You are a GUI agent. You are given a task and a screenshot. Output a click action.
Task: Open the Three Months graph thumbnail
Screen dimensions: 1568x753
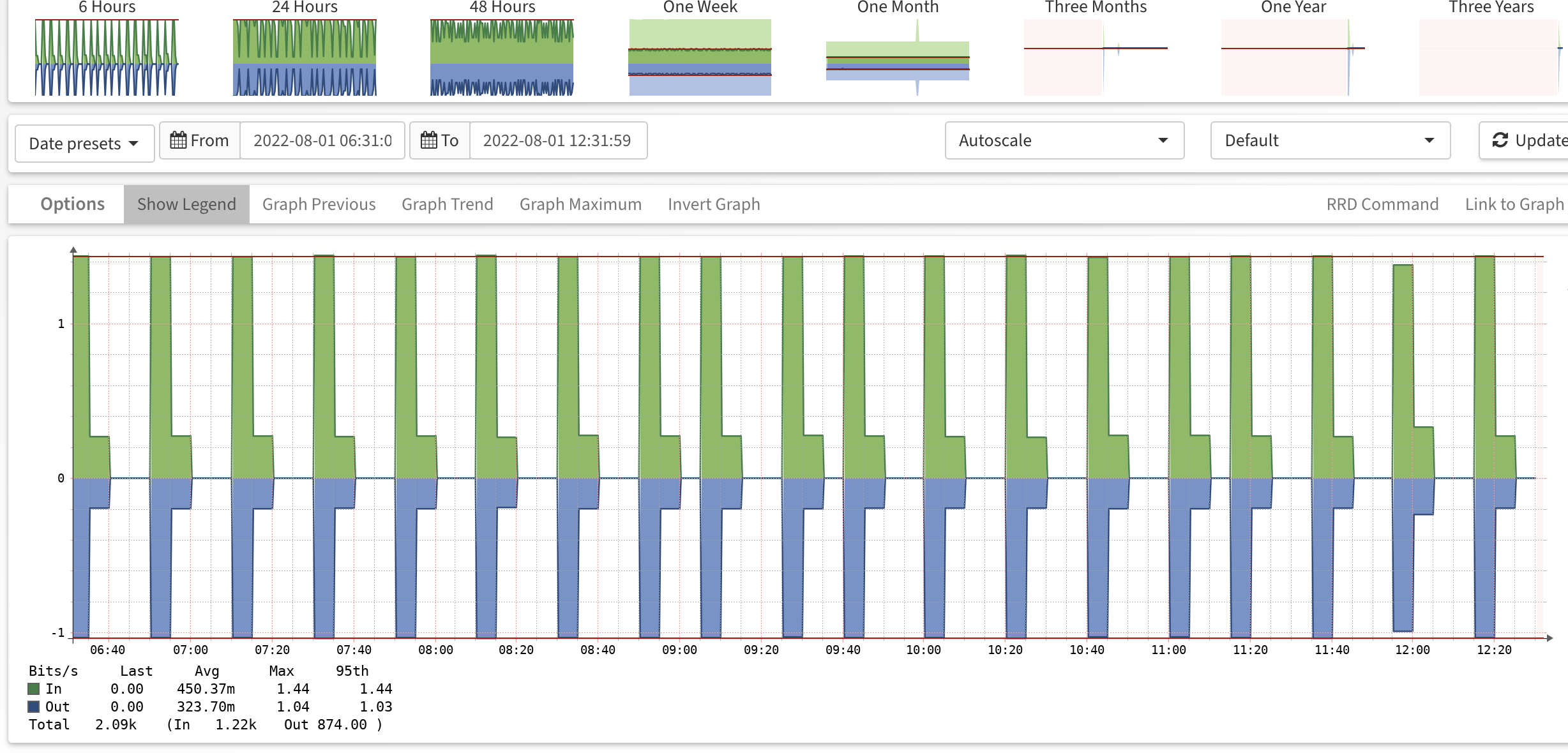[x=1096, y=57]
